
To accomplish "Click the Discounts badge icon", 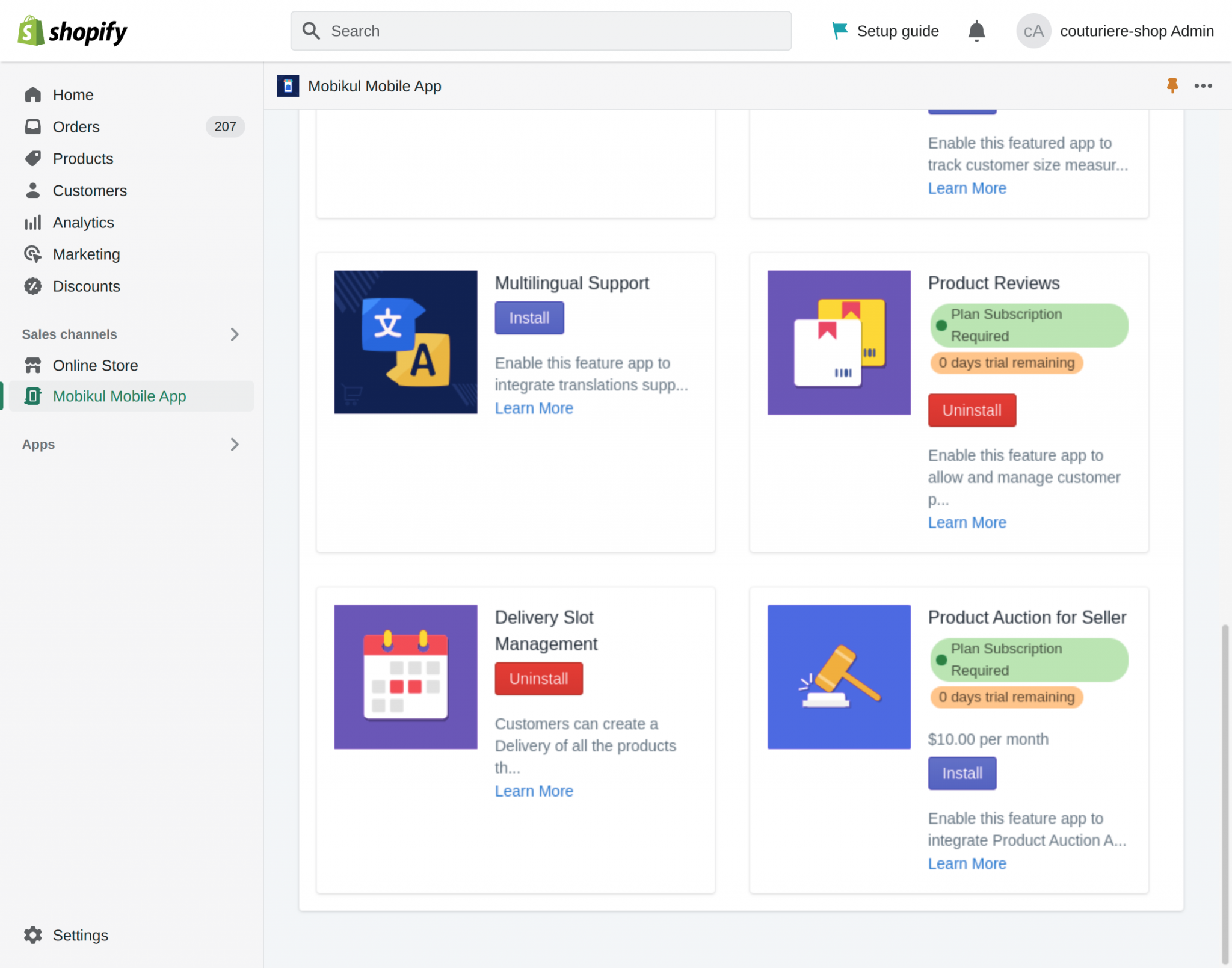I will pos(33,286).
